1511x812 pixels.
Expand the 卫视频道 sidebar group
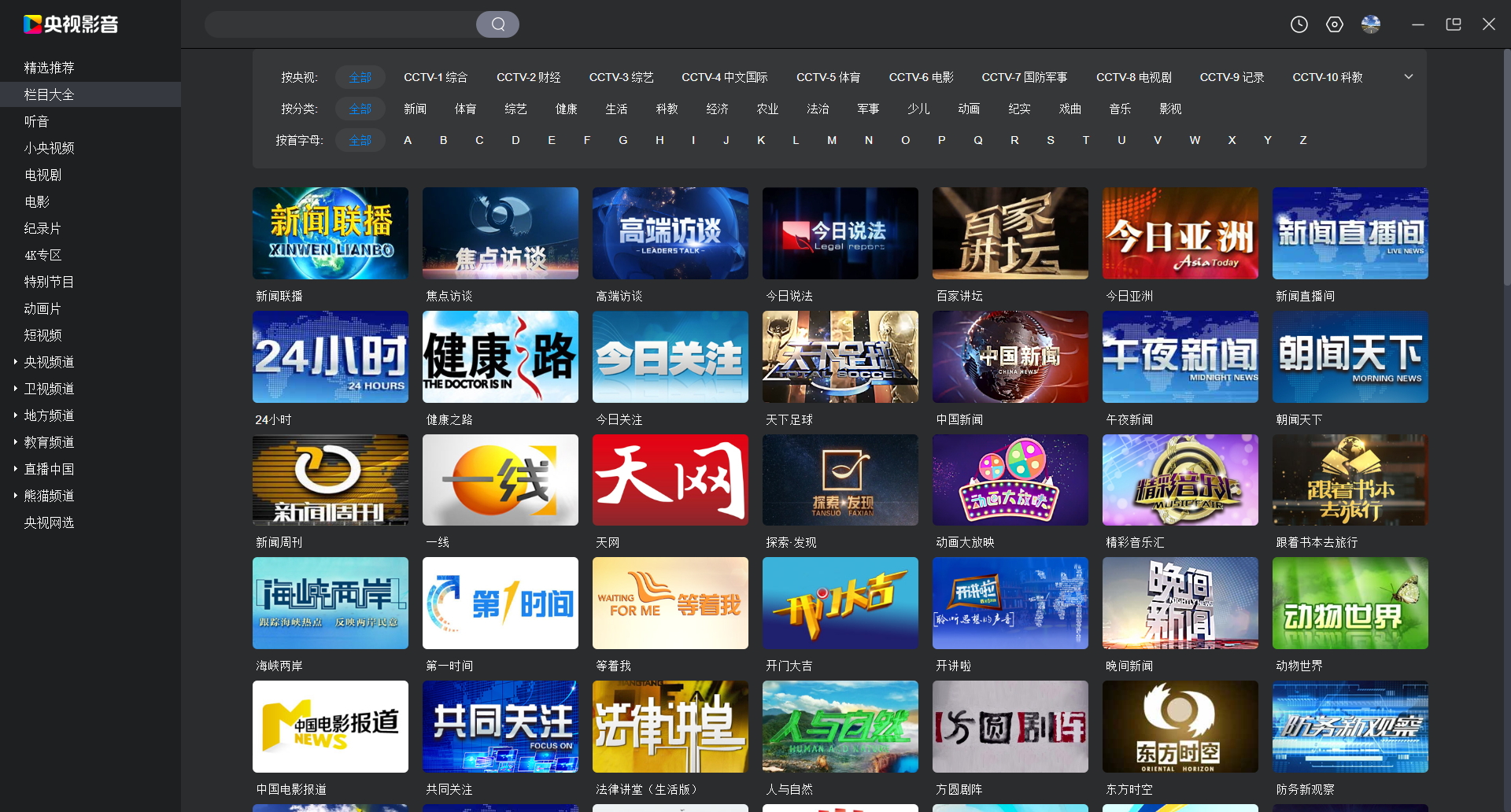click(x=16, y=389)
